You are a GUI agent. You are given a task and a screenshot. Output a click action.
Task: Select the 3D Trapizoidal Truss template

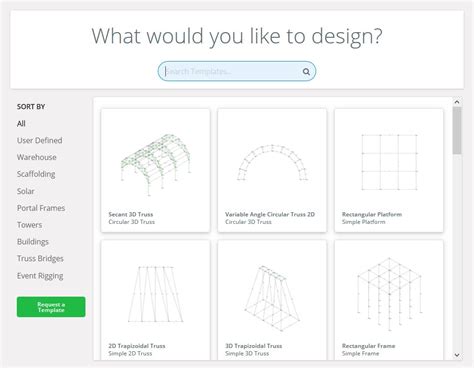pyautogui.click(x=272, y=300)
